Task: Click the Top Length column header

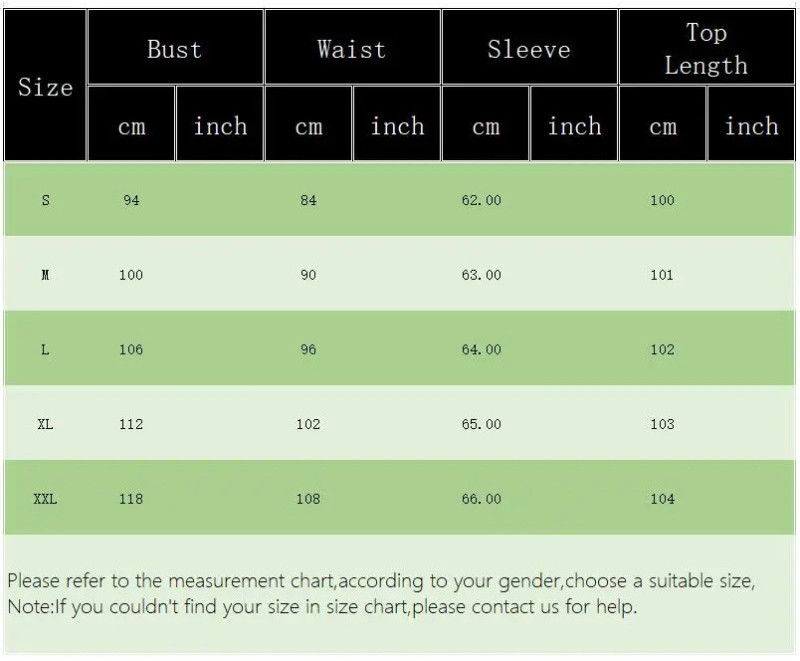Action: [x=706, y=49]
